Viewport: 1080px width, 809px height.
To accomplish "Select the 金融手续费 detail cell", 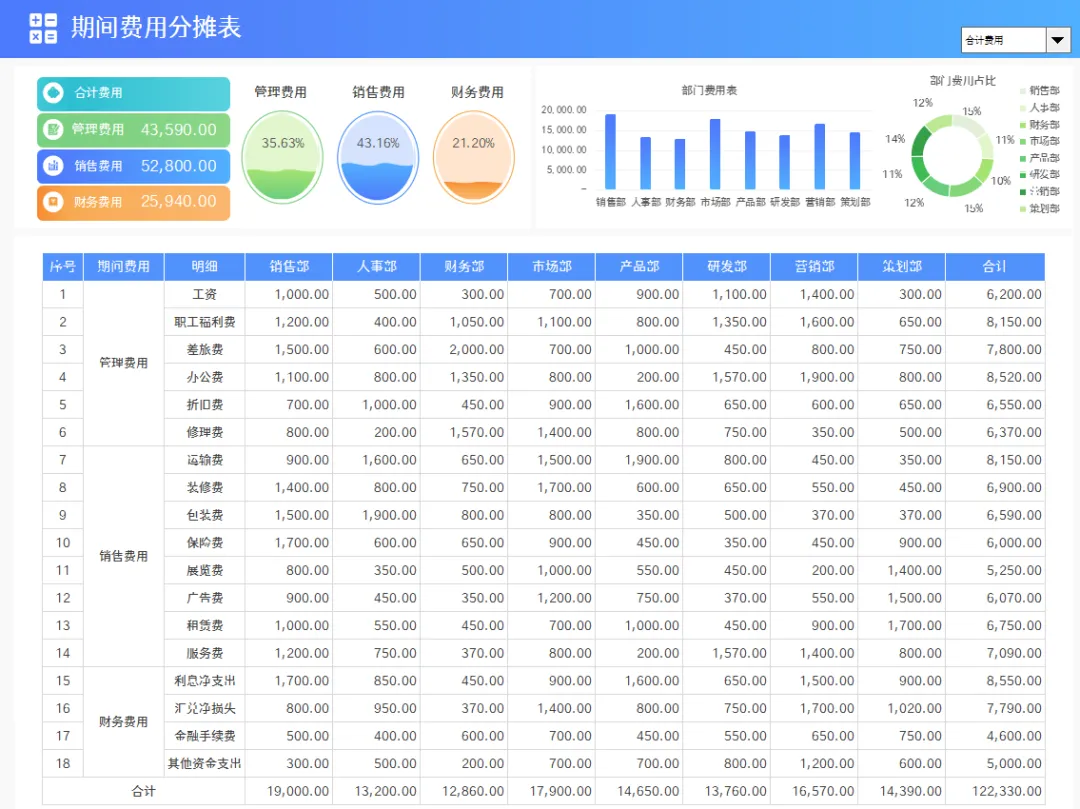I will tap(205, 735).
